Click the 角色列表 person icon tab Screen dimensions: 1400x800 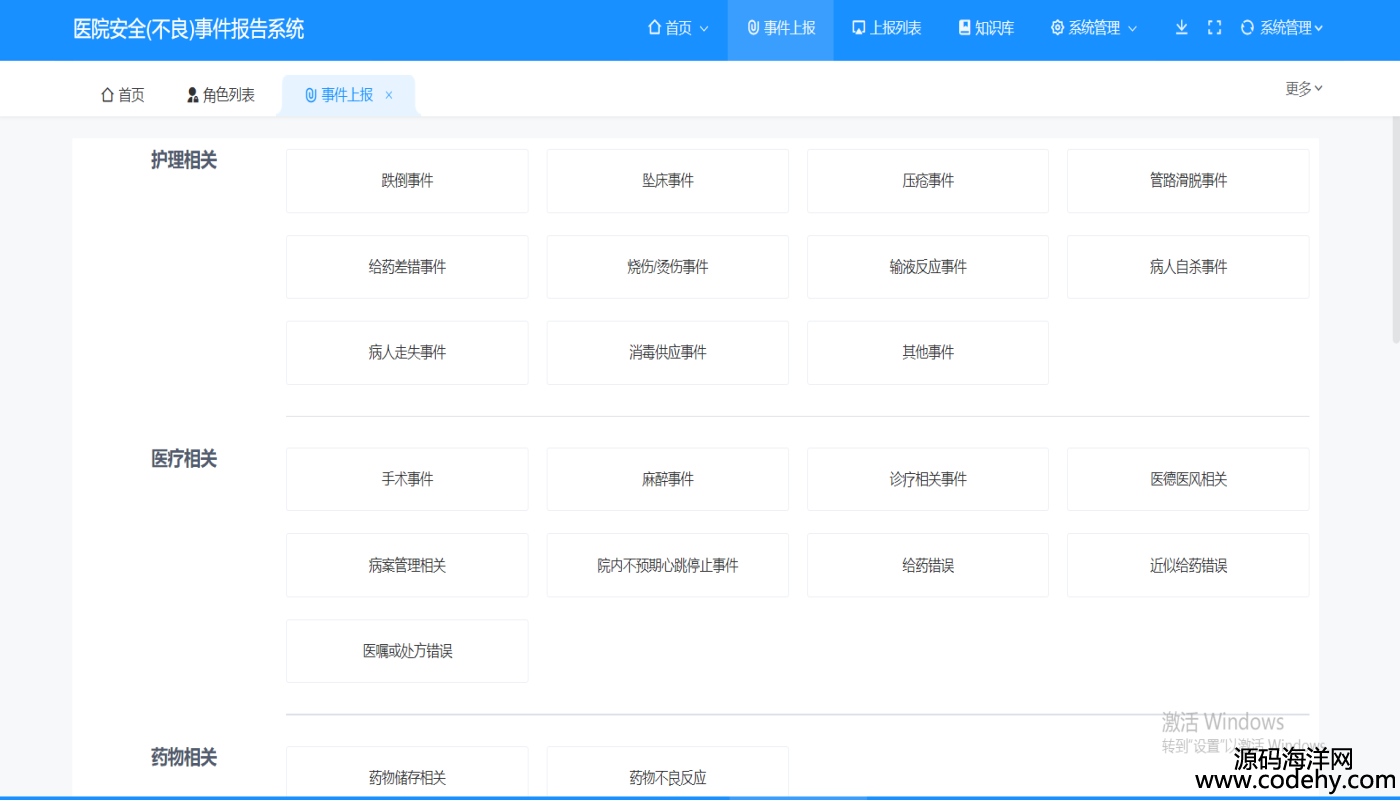[x=193, y=95]
